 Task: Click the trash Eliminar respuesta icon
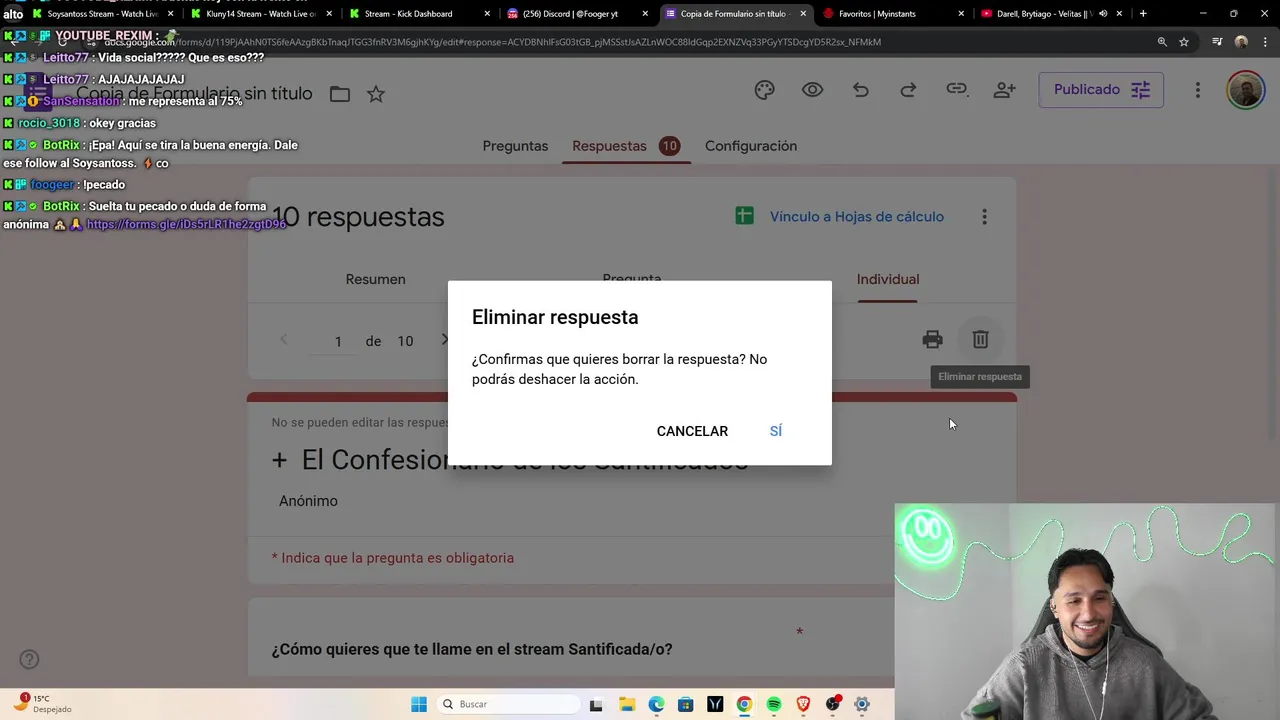pyautogui.click(x=980, y=340)
